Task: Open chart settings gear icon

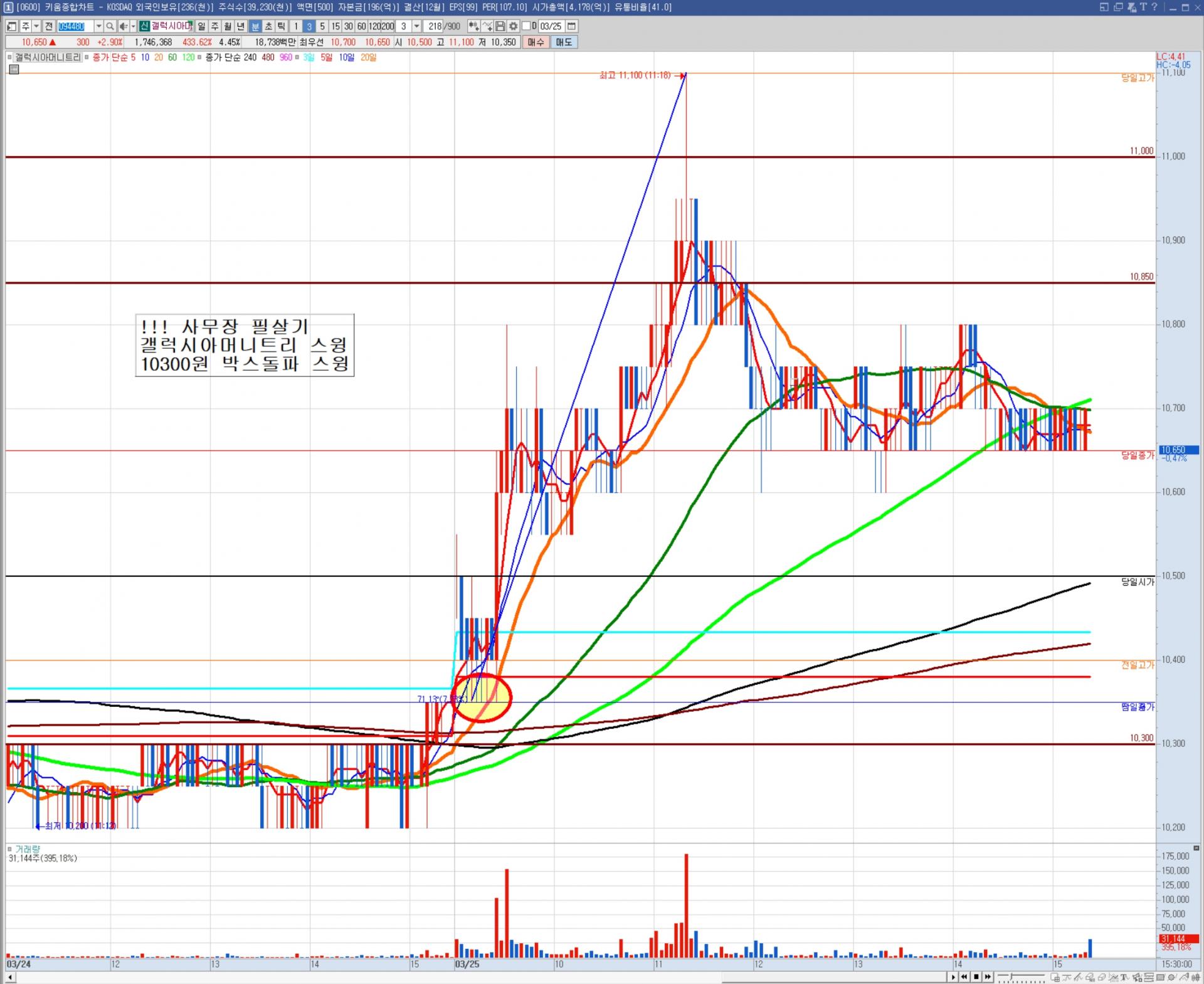Action: [x=513, y=26]
